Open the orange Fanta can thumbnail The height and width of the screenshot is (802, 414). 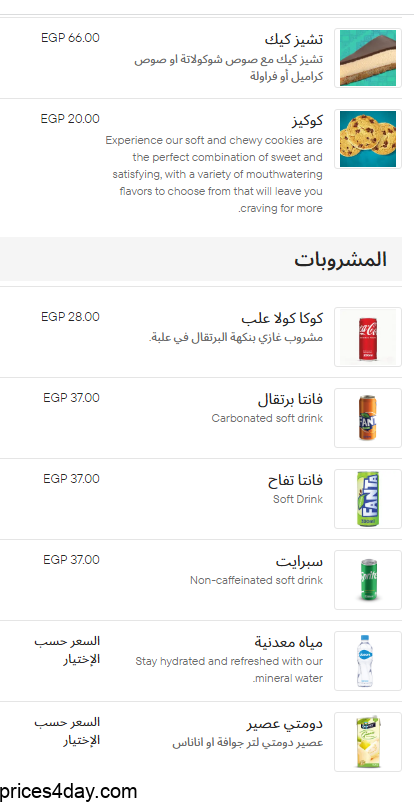pyautogui.click(x=368, y=418)
